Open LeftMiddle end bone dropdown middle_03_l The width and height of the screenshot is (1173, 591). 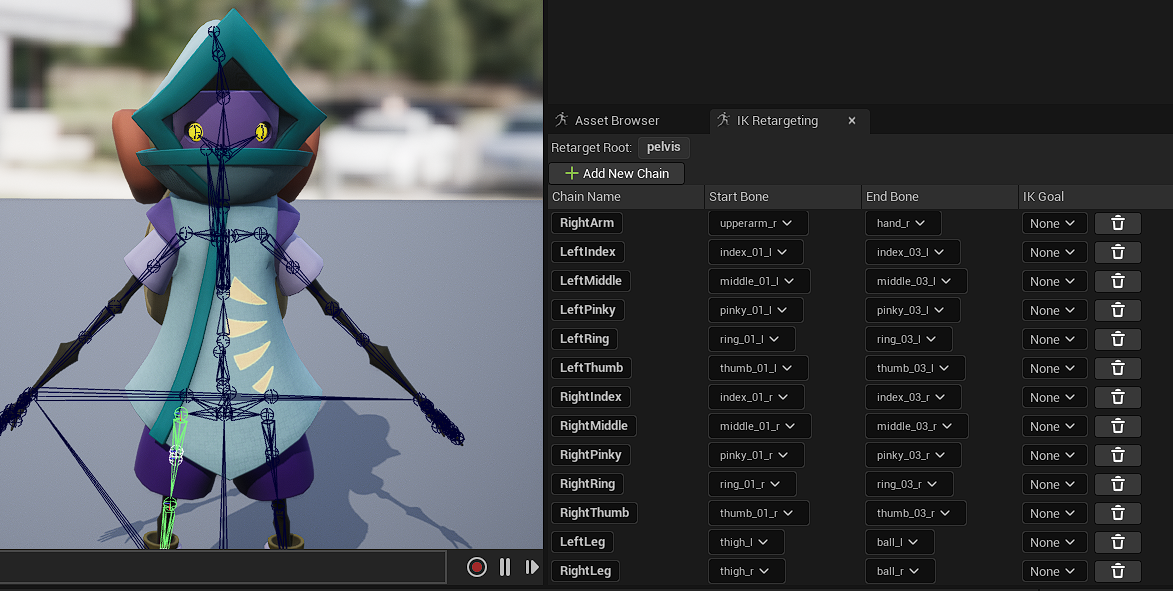coord(916,281)
